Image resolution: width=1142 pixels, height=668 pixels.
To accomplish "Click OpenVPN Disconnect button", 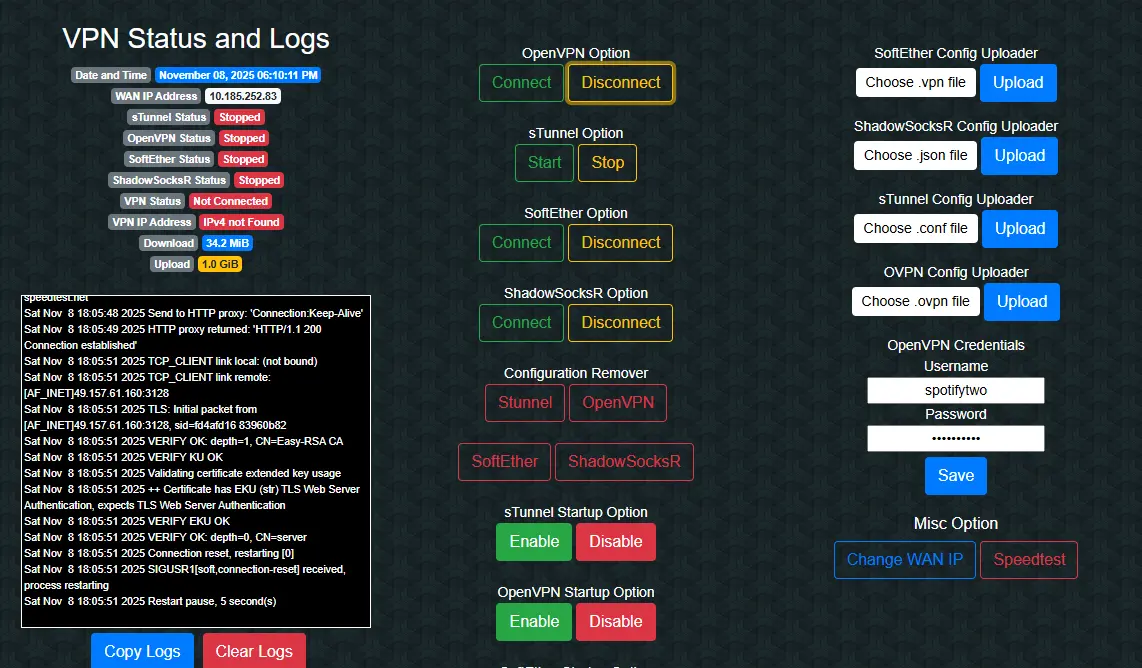I will (x=621, y=82).
